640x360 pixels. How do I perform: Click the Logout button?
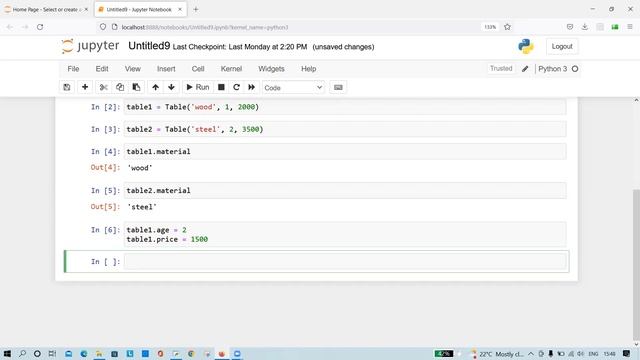coord(562,47)
